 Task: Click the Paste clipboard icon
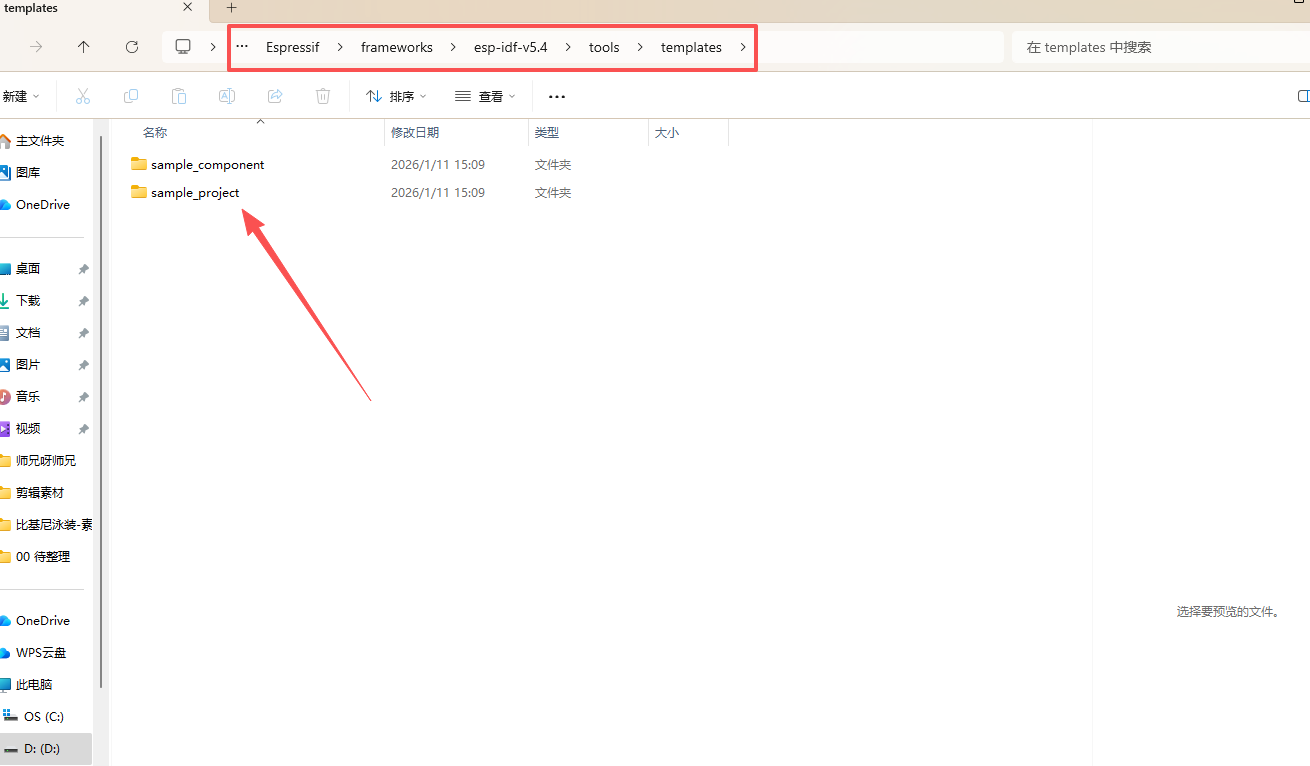point(179,96)
